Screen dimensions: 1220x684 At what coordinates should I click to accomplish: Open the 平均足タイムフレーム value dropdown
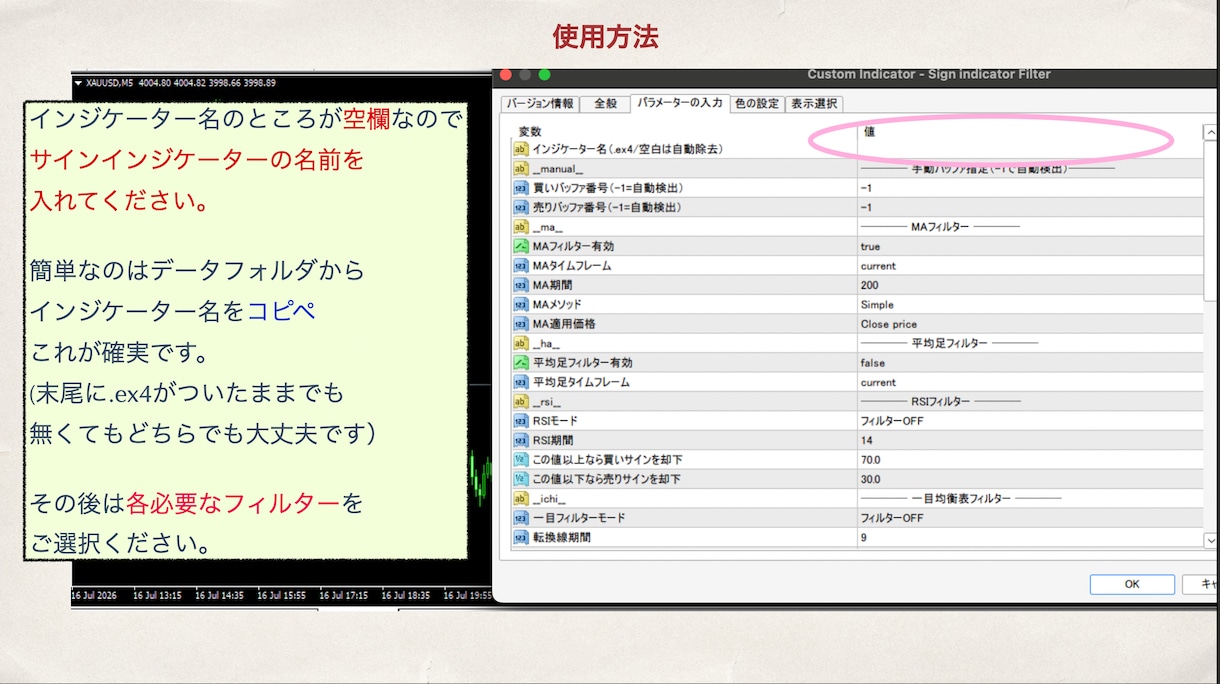(1030, 382)
